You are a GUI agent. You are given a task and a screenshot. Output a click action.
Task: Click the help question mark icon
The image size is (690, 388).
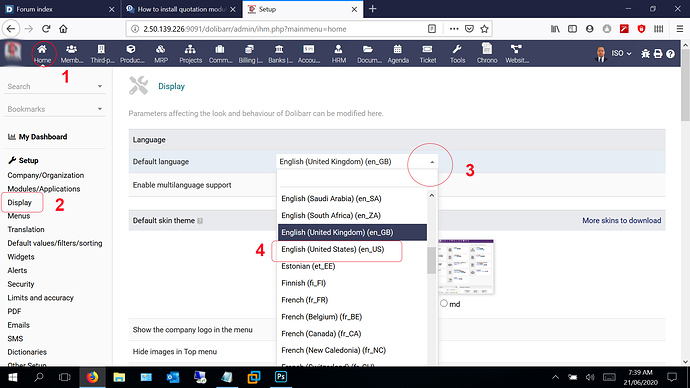tap(670, 54)
